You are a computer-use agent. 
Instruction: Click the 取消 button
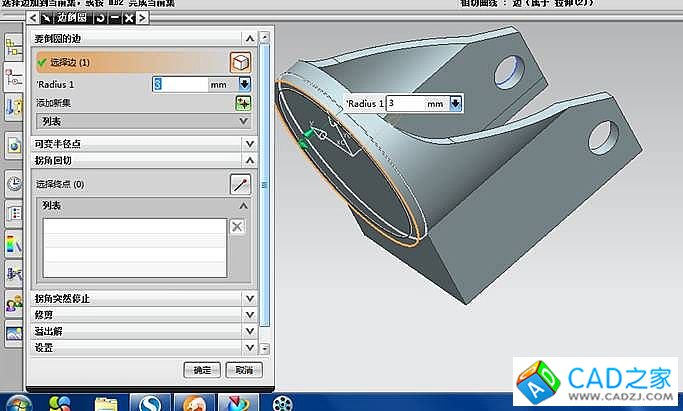coord(243,370)
